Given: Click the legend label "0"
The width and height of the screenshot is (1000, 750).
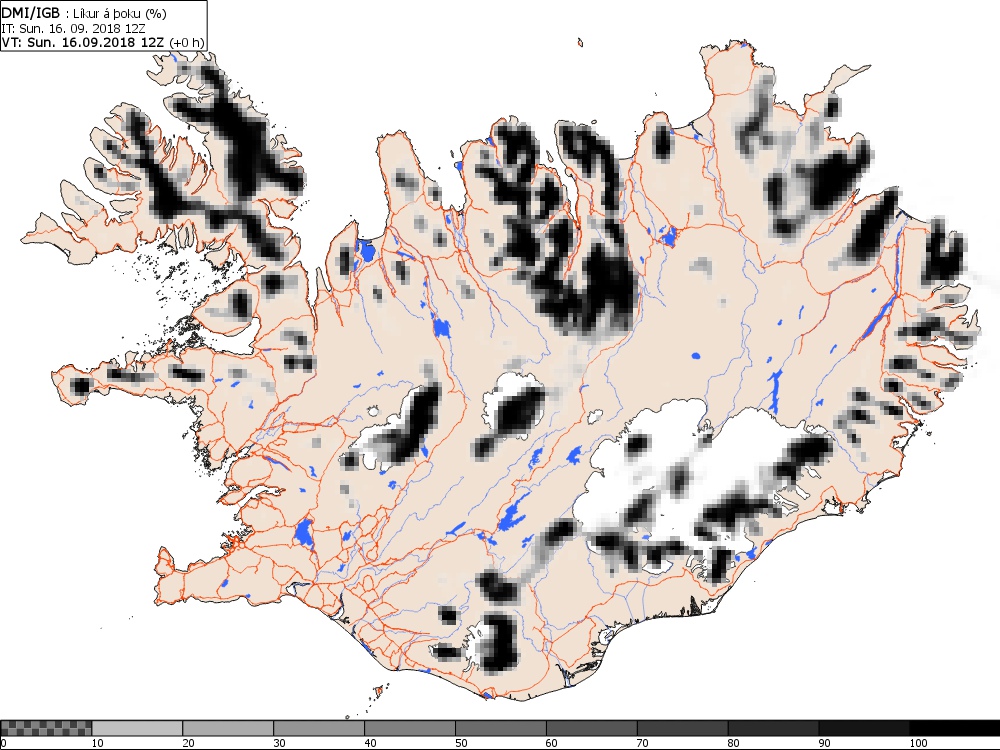Looking at the screenshot, I should [x=3, y=743].
